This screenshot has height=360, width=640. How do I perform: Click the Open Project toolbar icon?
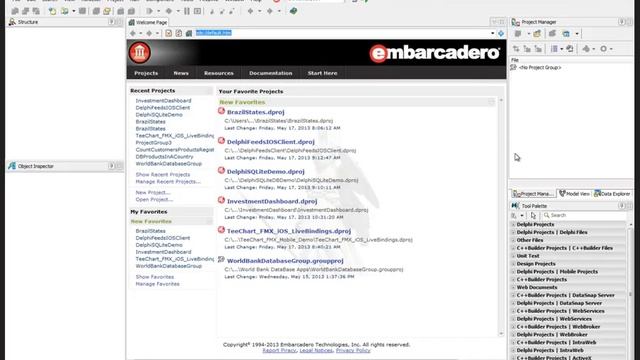65,11
